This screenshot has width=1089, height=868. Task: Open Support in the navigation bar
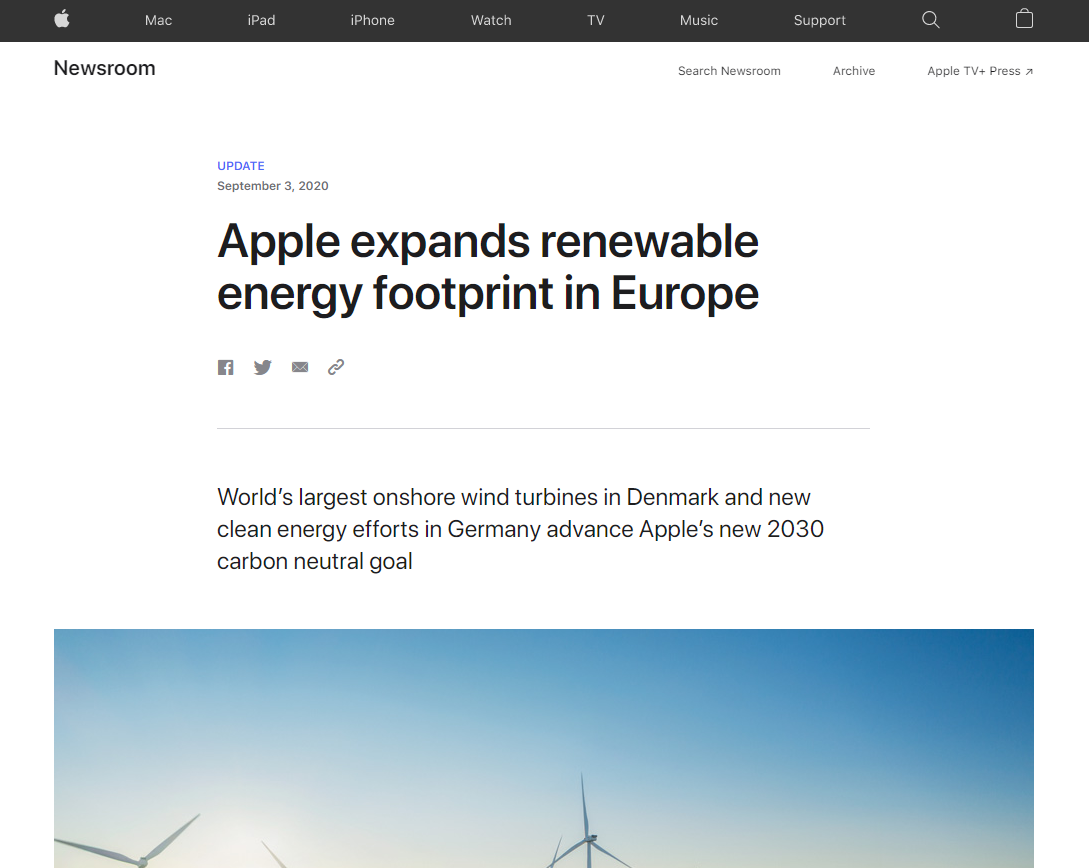pyautogui.click(x=820, y=20)
